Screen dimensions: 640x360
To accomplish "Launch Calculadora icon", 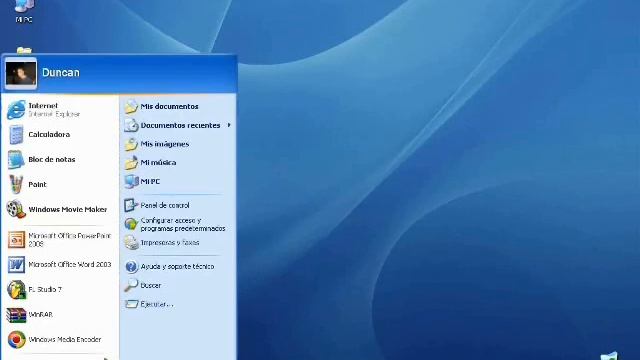I will coord(16,135).
